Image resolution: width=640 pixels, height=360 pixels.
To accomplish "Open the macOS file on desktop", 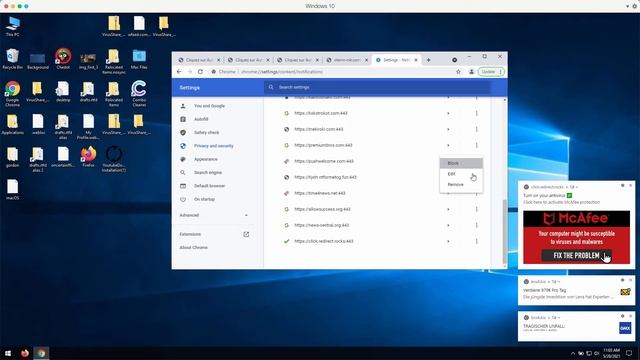I will pyautogui.click(x=12, y=190).
